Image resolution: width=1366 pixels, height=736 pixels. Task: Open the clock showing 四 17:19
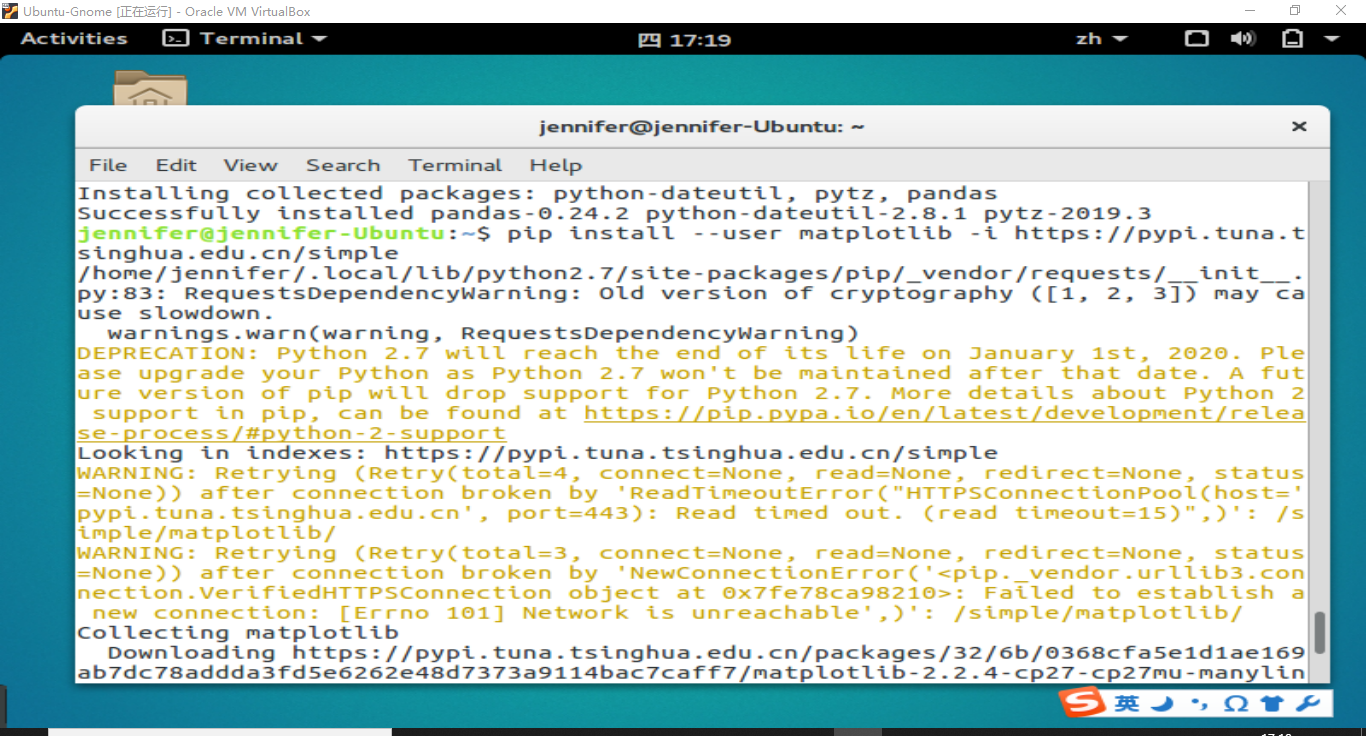[684, 40]
